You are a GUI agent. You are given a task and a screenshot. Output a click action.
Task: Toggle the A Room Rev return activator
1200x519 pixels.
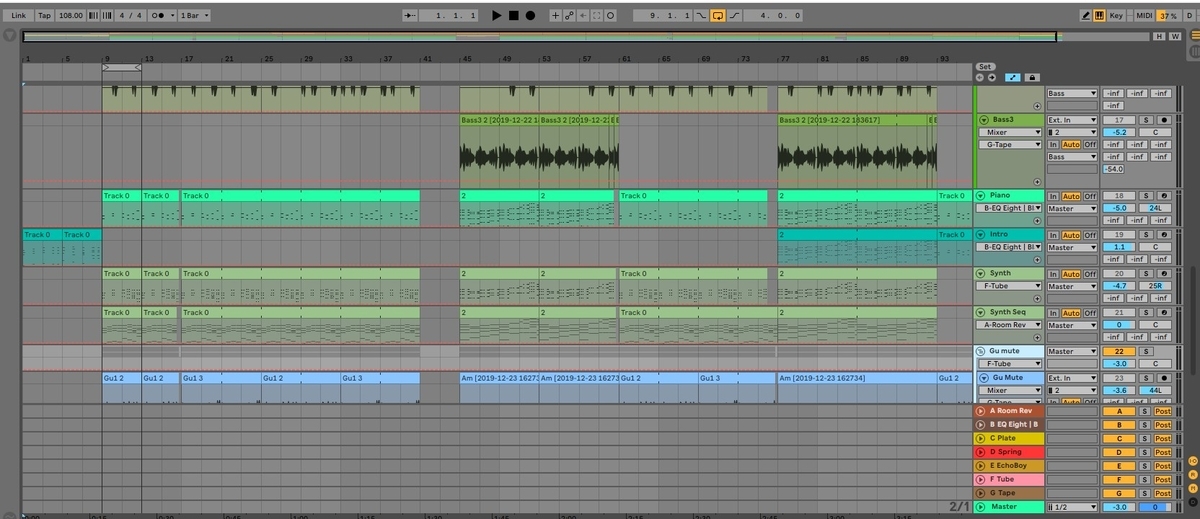tap(1117, 411)
